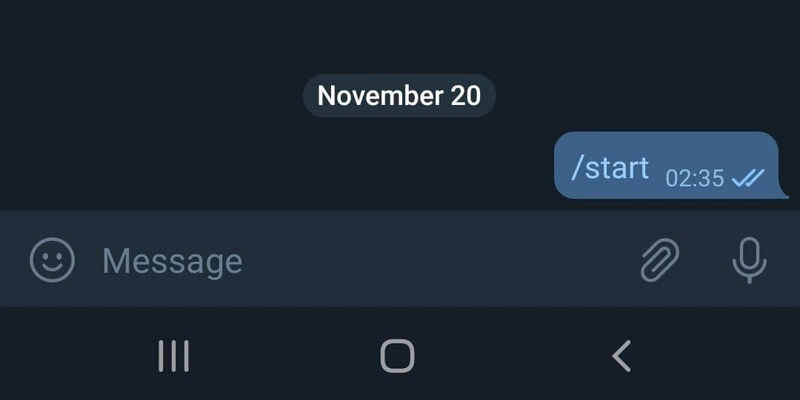Select the sent /start message bubble
The height and width of the screenshot is (400, 800).
(x=669, y=165)
